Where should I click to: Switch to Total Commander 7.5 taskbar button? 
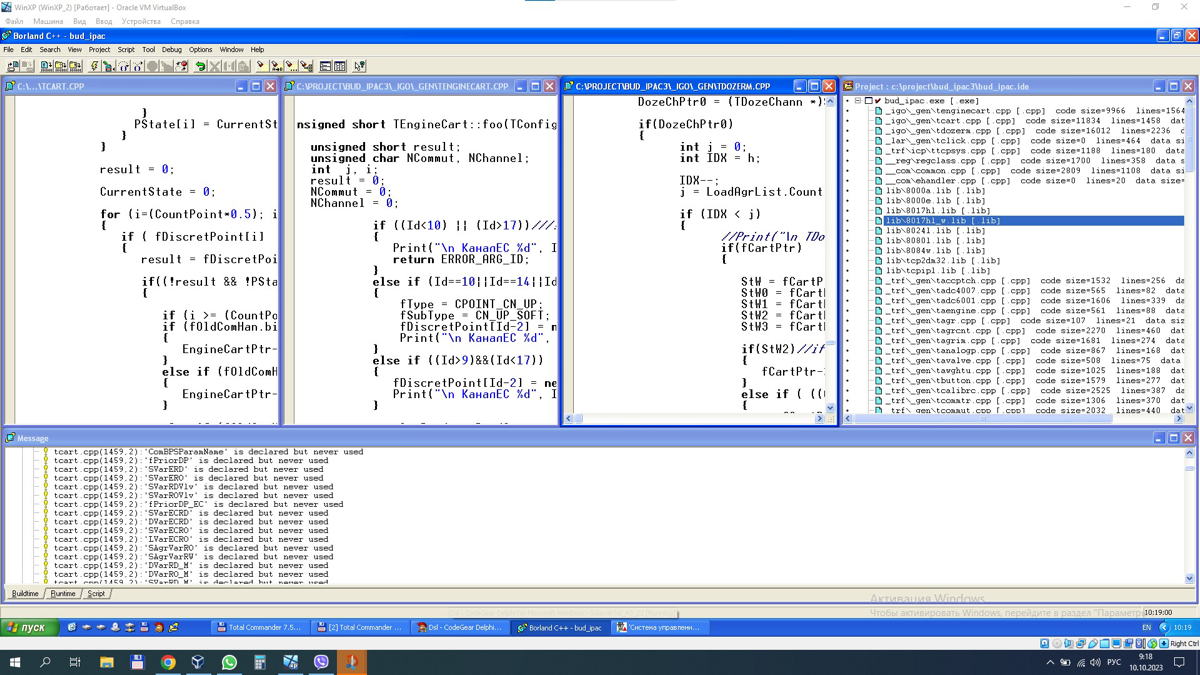point(258,627)
